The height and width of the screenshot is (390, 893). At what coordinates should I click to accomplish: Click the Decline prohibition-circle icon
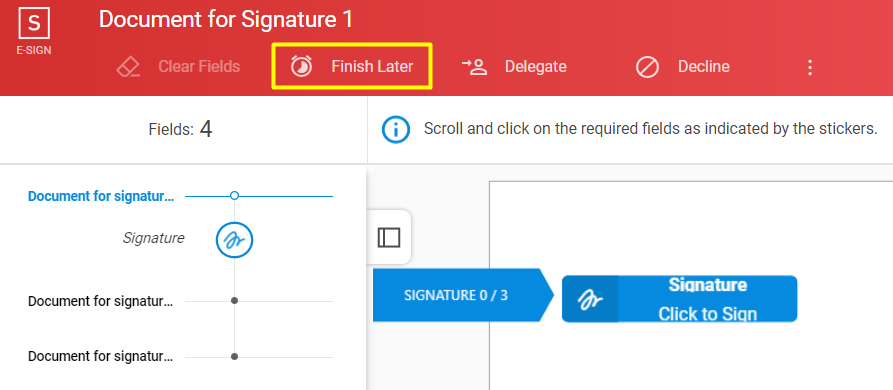(x=647, y=67)
